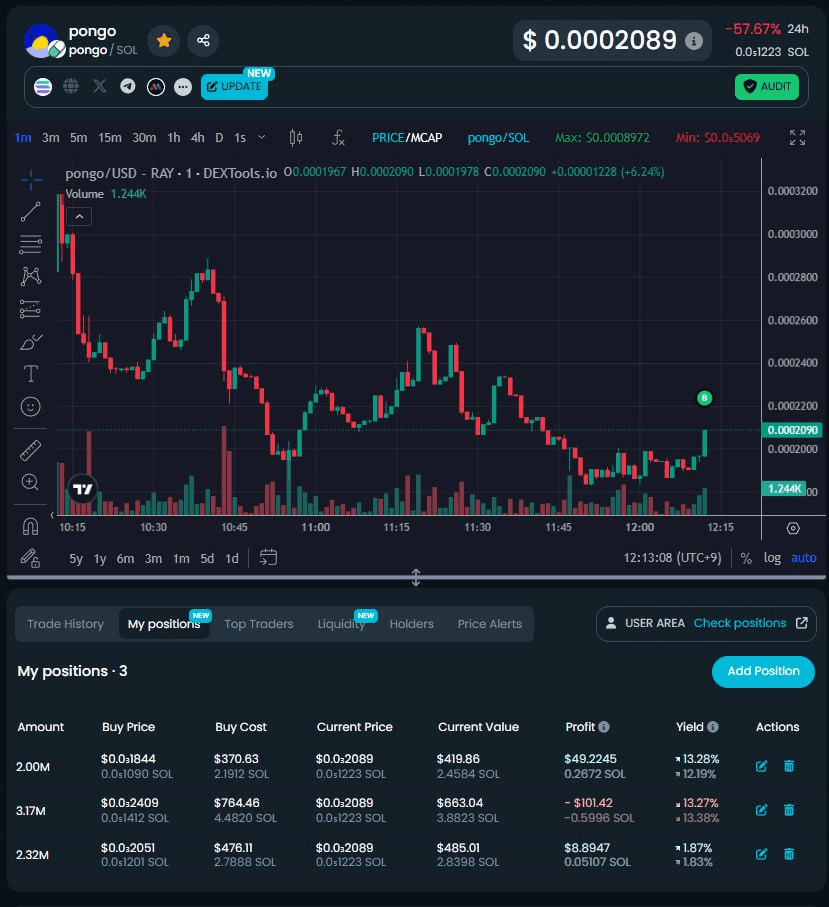Click the 0.0002090 current price label

coord(792,430)
